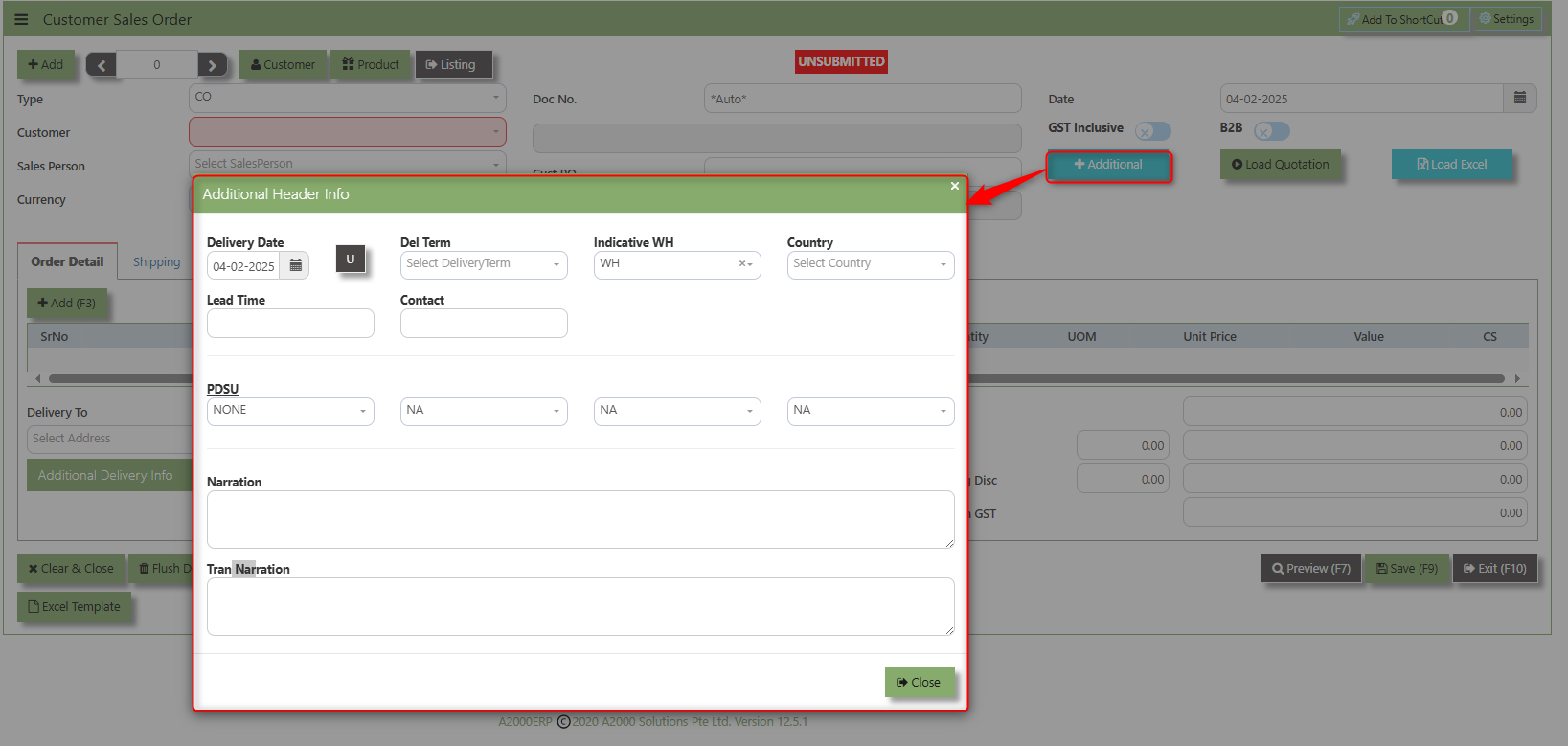
Task: Expand the Customer dropdown
Action: click(348, 131)
